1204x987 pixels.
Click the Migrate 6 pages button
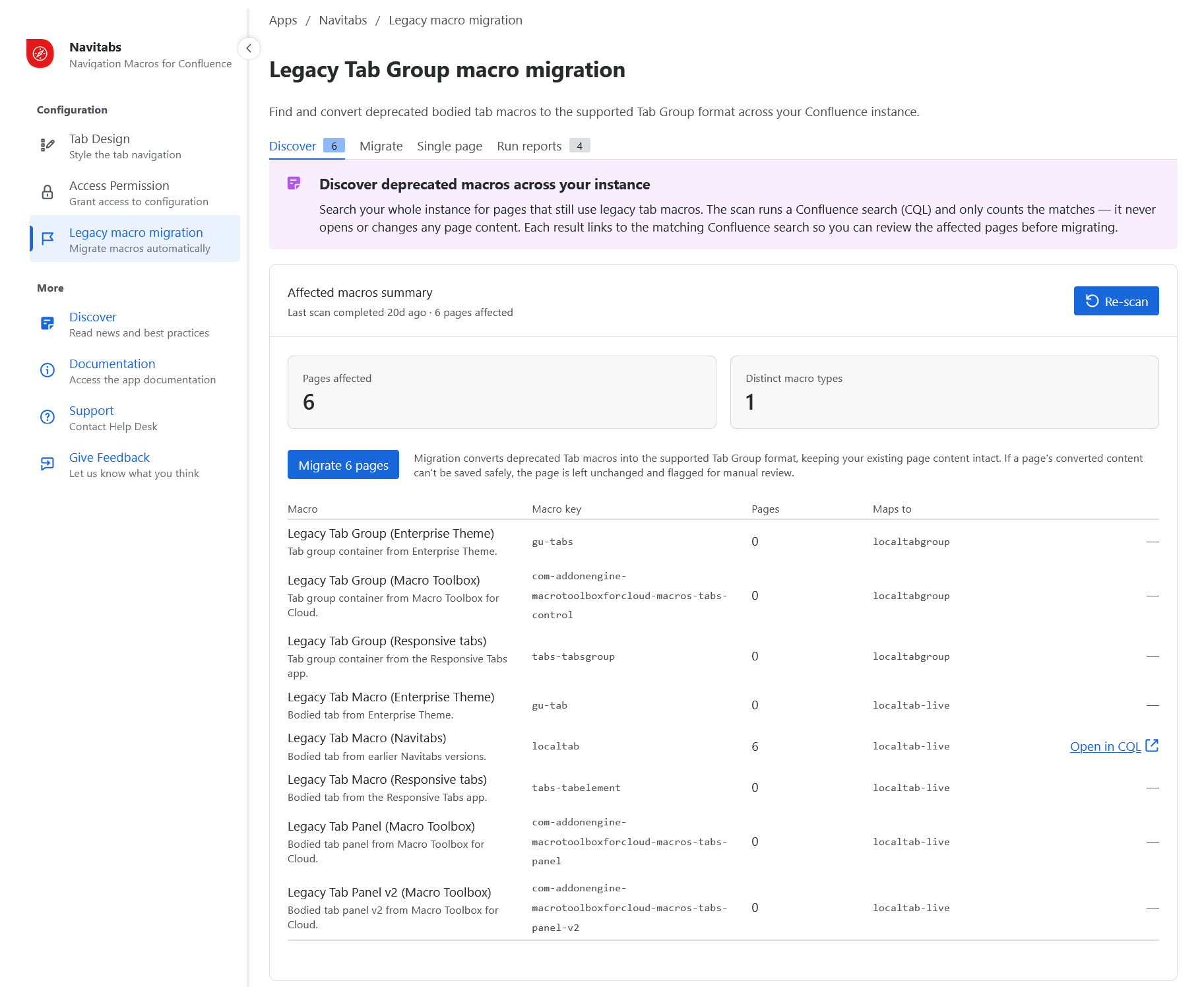(343, 464)
